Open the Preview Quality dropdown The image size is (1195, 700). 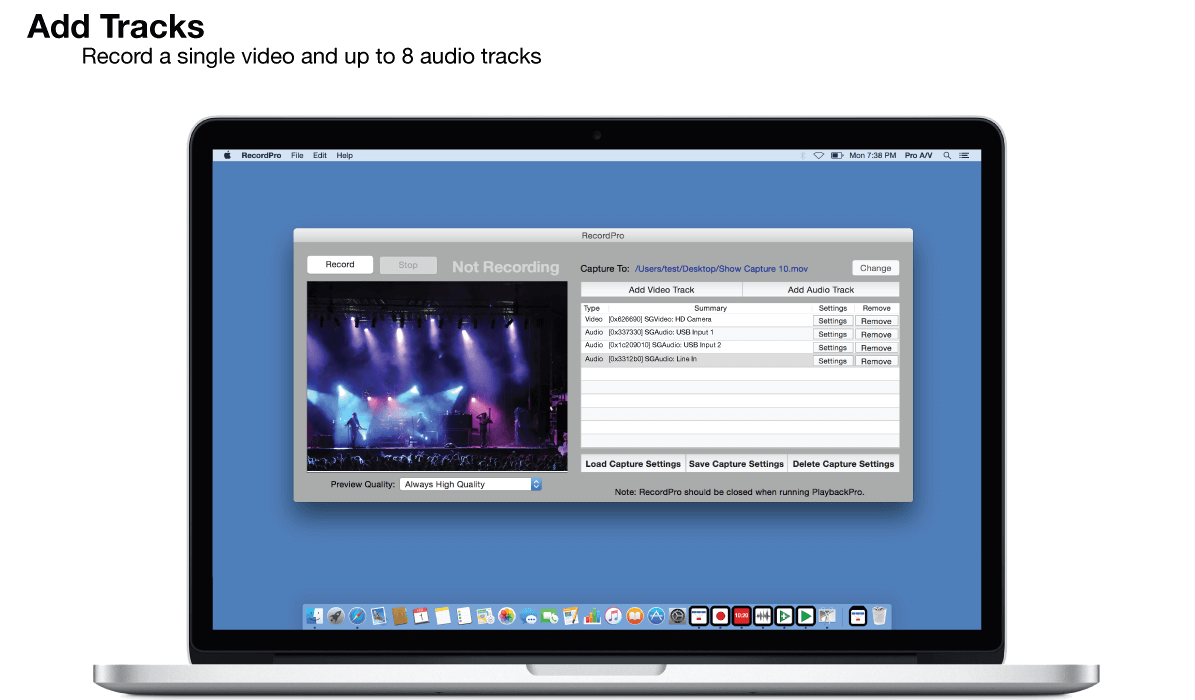pos(470,484)
